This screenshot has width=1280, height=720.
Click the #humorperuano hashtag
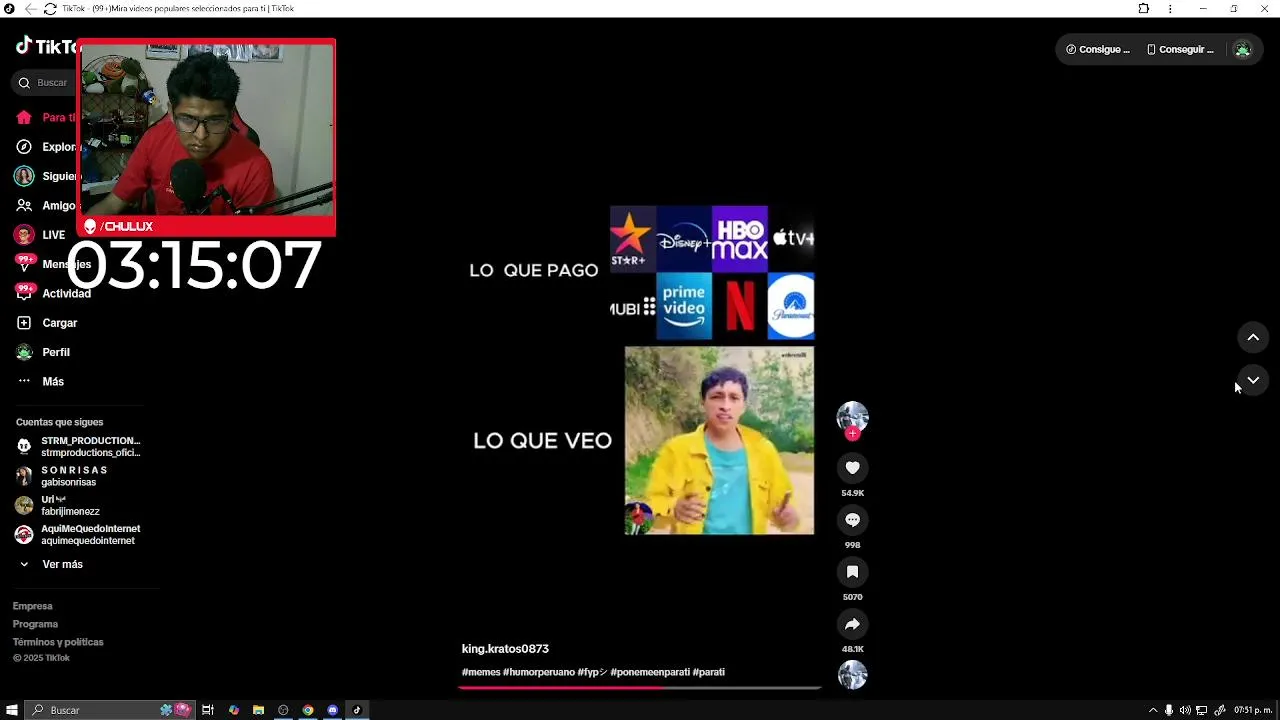(539, 672)
